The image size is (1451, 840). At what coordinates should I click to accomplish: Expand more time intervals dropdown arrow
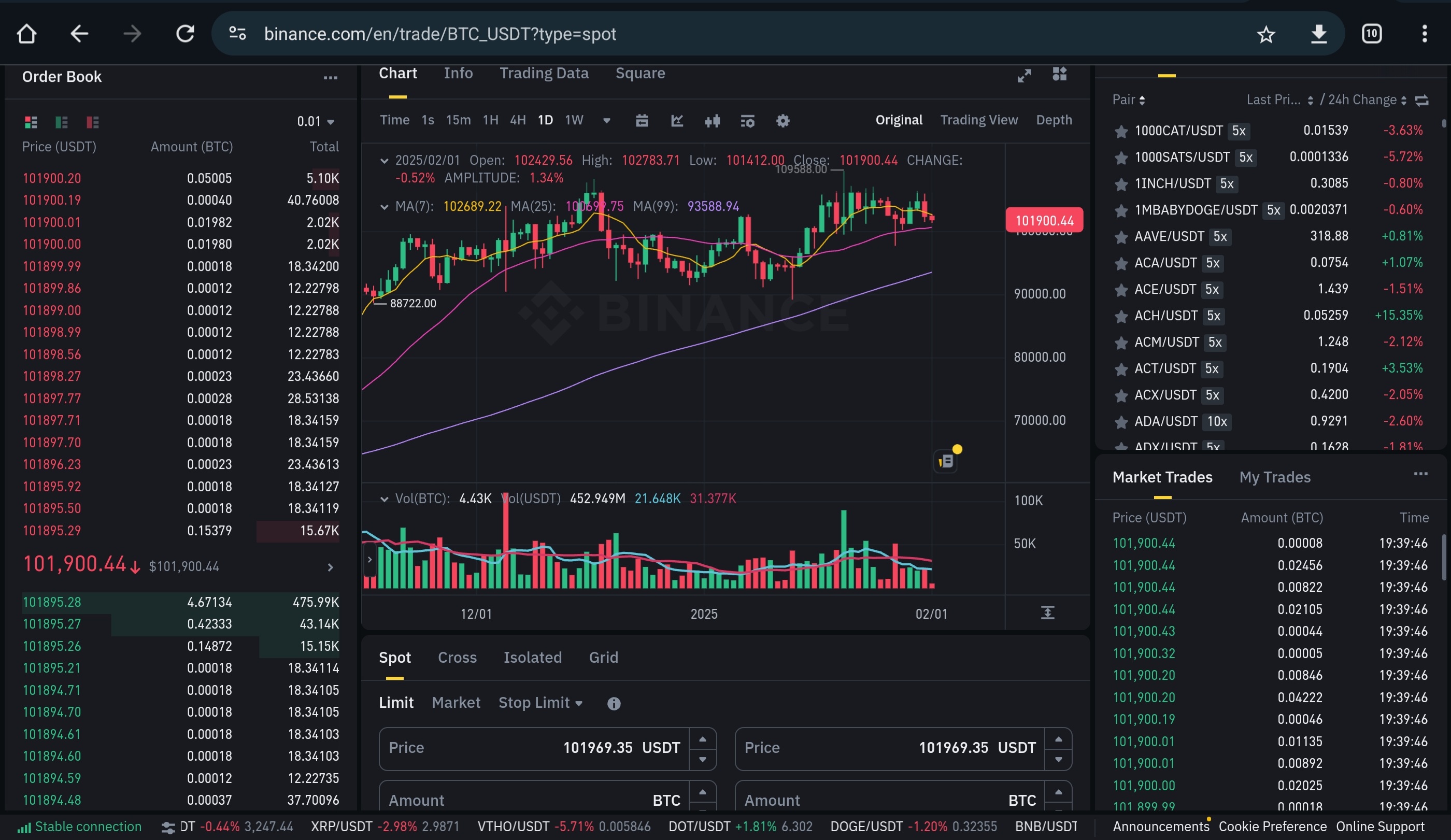tap(606, 121)
